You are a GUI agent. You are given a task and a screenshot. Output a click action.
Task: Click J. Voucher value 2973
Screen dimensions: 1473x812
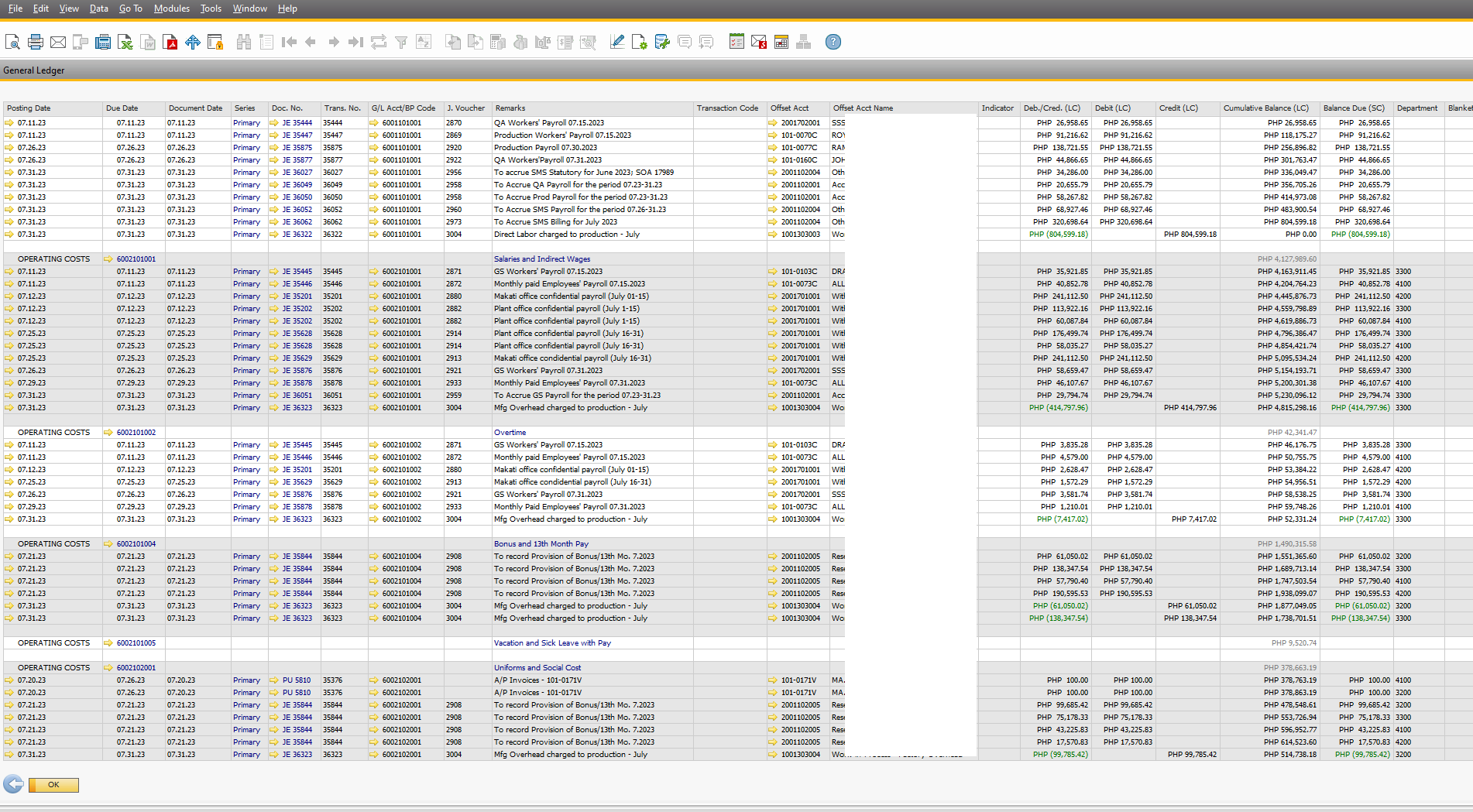pyautogui.click(x=454, y=222)
